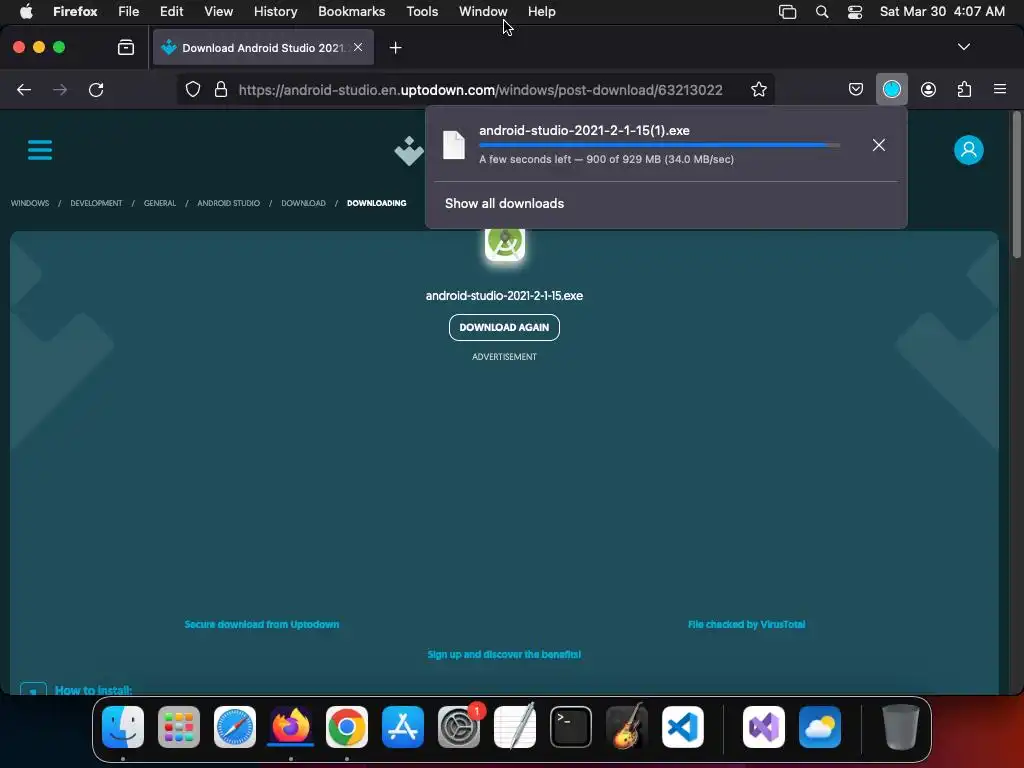This screenshot has width=1024, height=768.
Task: Open Terminal from the dock
Action: coord(571,727)
